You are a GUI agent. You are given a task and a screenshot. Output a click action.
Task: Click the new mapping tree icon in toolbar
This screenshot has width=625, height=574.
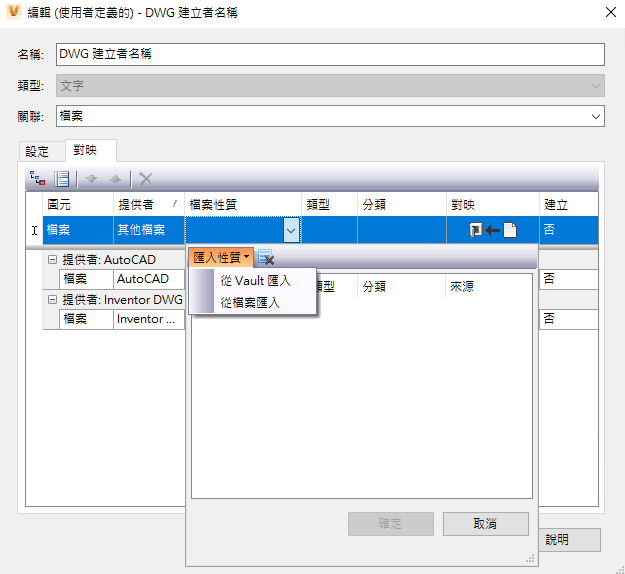(38, 179)
